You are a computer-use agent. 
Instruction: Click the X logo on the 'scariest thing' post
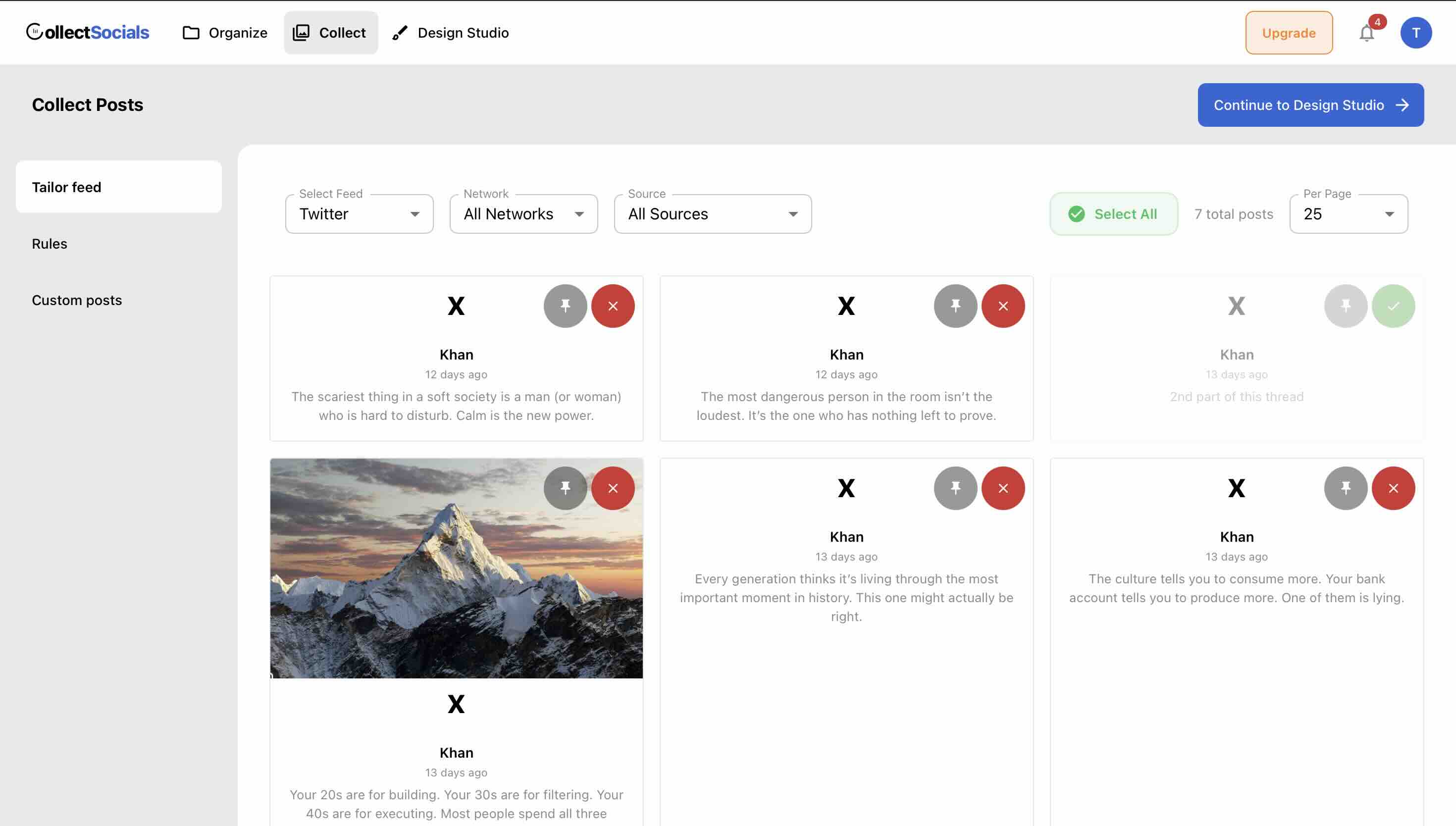(x=456, y=306)
